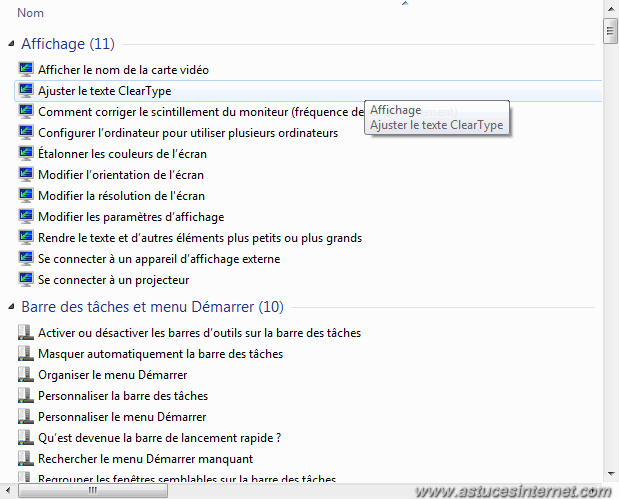Select Se connecter à un appareil d'affichage externe

(159, 259)
